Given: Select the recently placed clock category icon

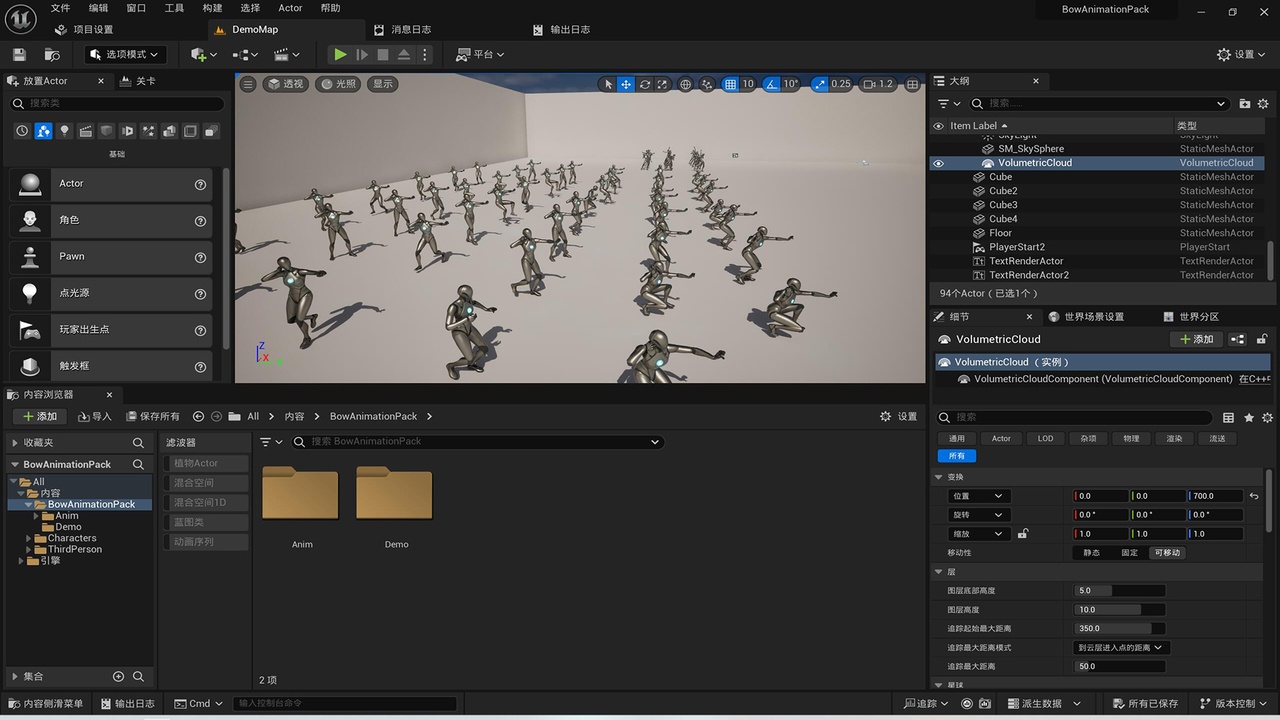Looking at the screenshot, I should click(22, 131).
